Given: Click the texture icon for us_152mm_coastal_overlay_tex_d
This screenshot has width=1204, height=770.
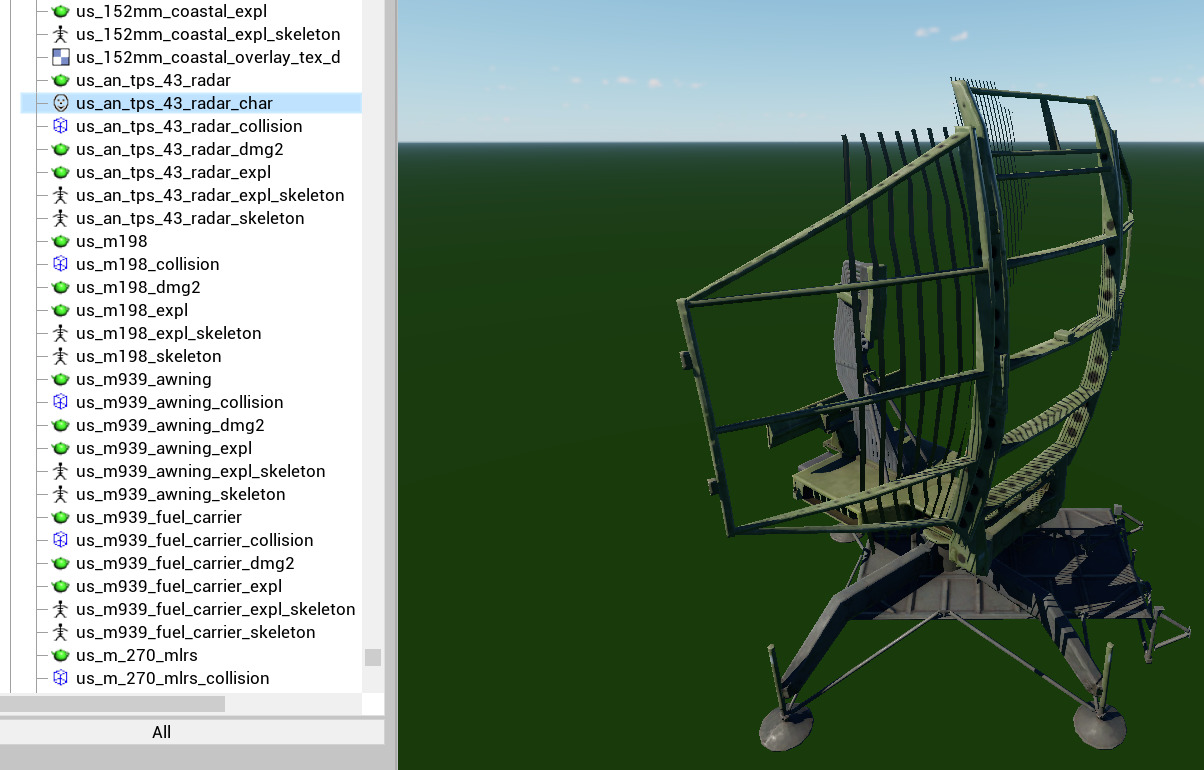Looking at the screenshot, I should [60, 57].
